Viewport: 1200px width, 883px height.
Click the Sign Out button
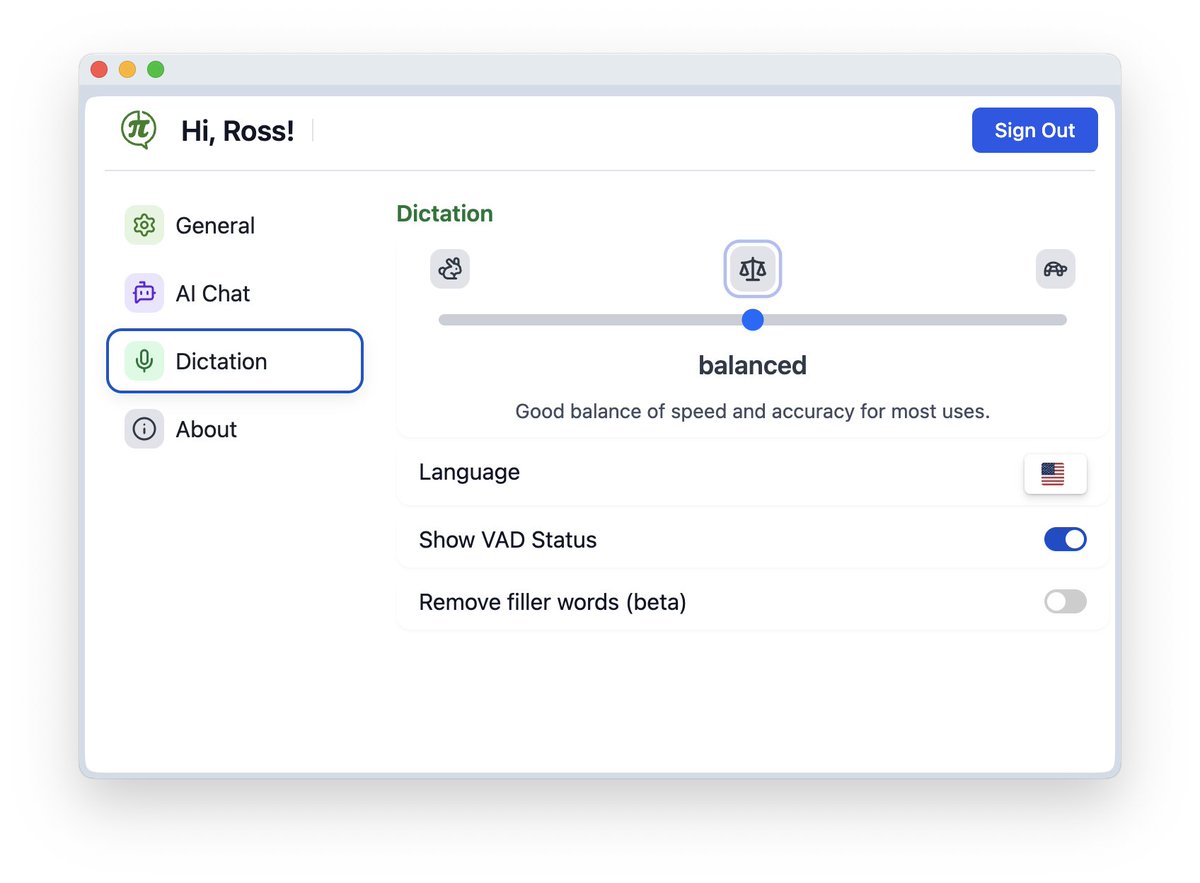[1035, 130]
